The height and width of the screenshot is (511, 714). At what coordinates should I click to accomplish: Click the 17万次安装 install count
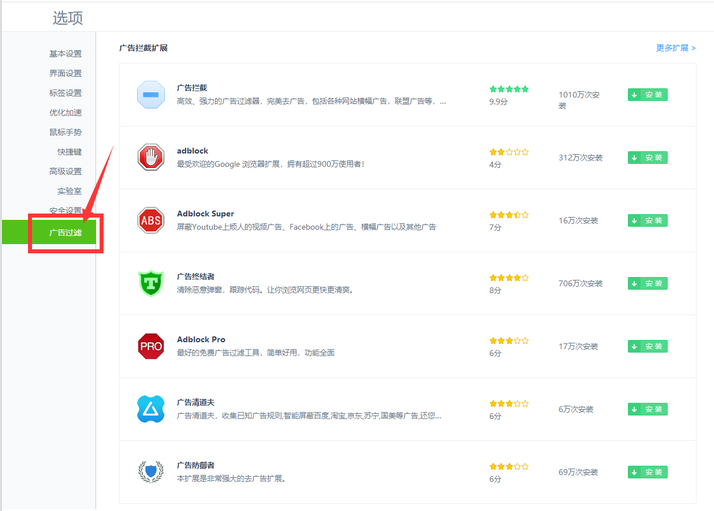click(578, 346)
